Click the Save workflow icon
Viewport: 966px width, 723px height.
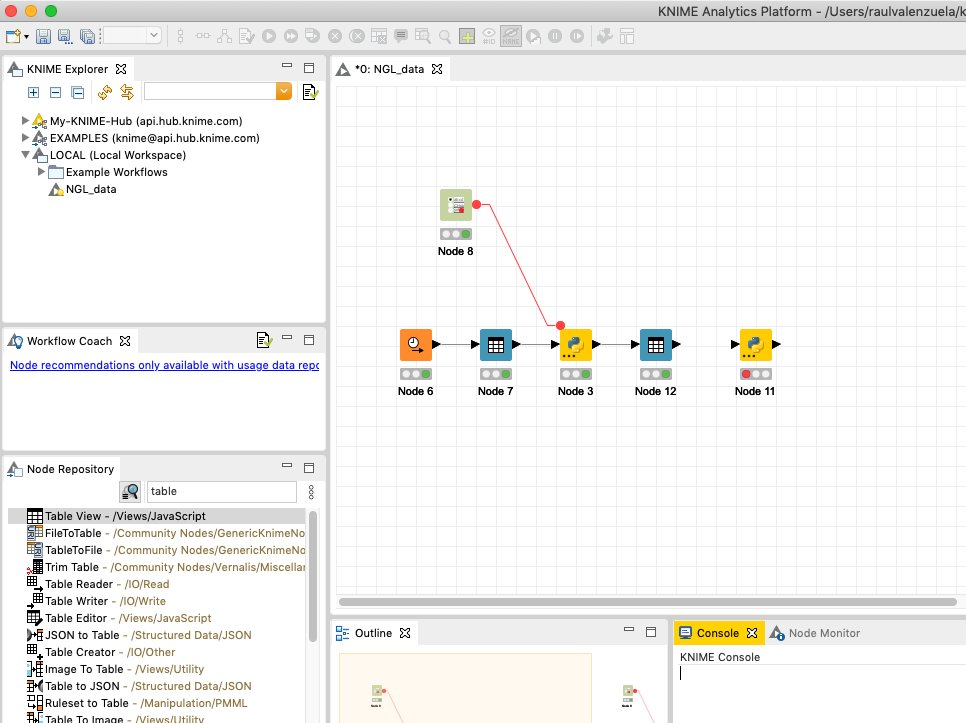[43, 36]
